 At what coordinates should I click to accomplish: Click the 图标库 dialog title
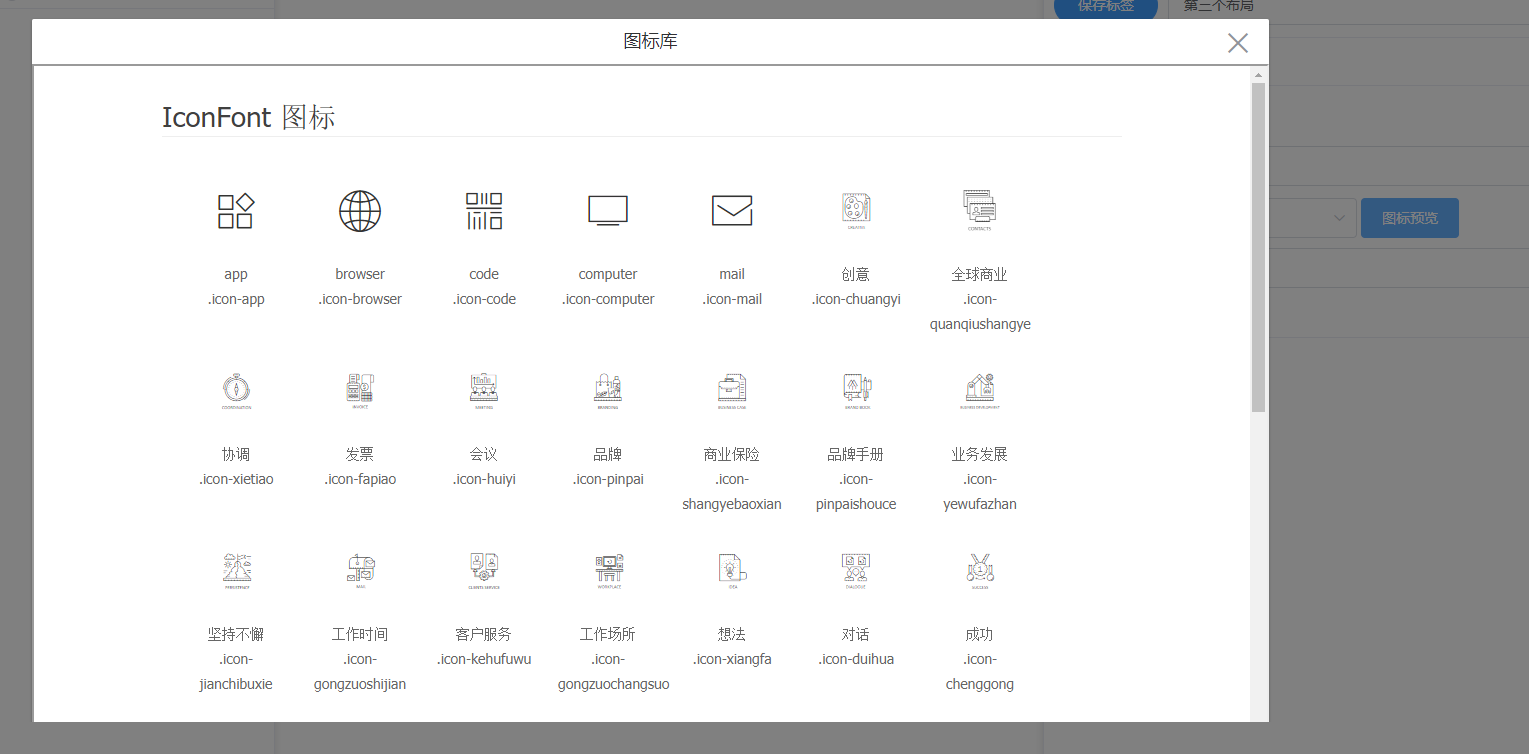click(x=650, y=41)
